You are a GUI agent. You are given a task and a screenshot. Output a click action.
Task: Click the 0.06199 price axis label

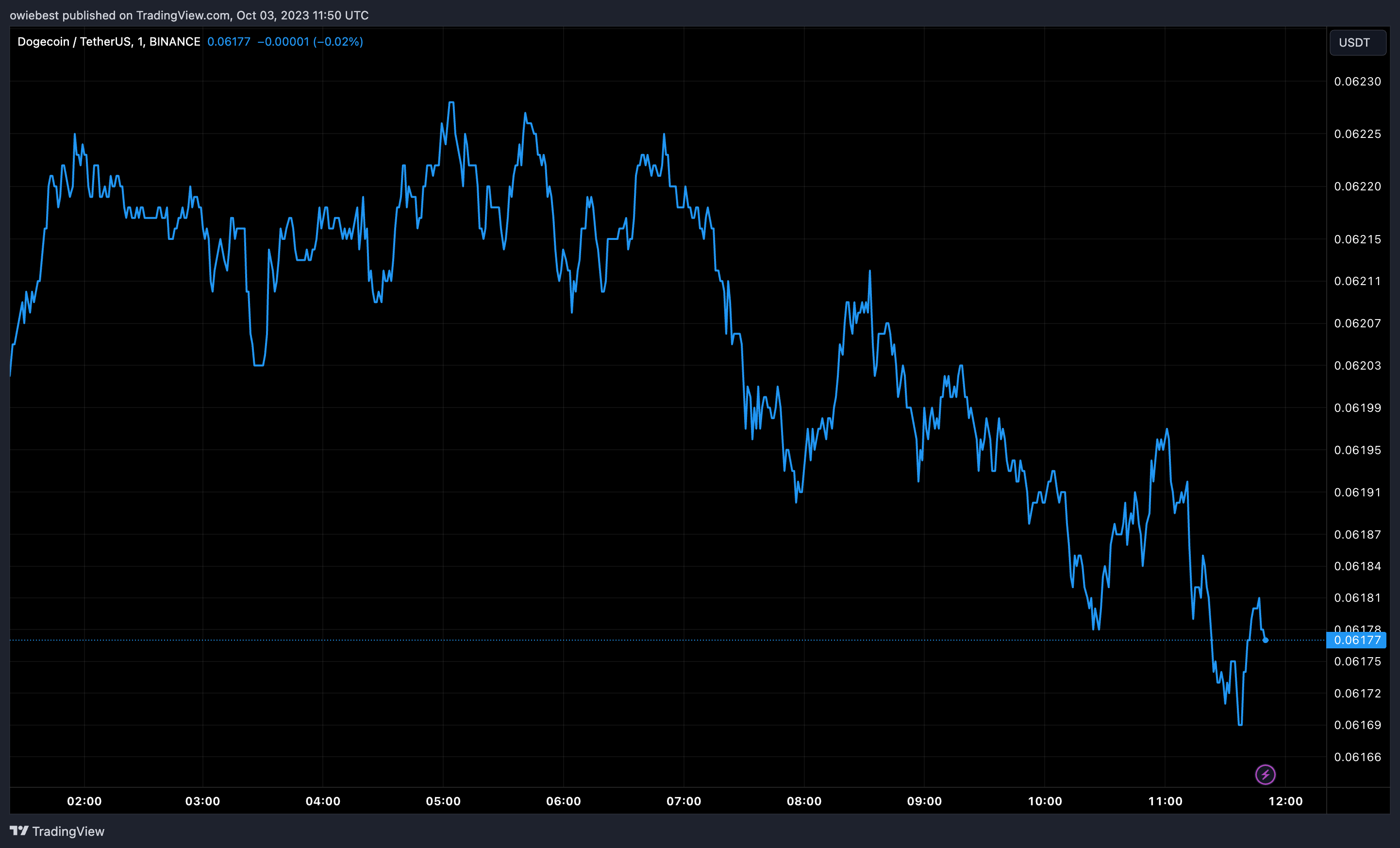click(1357, 407)
